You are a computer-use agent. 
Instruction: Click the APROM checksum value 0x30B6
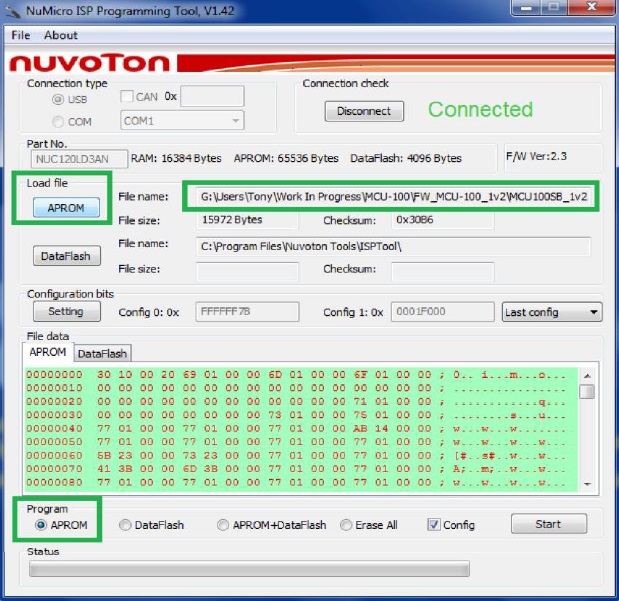point(442,220)
